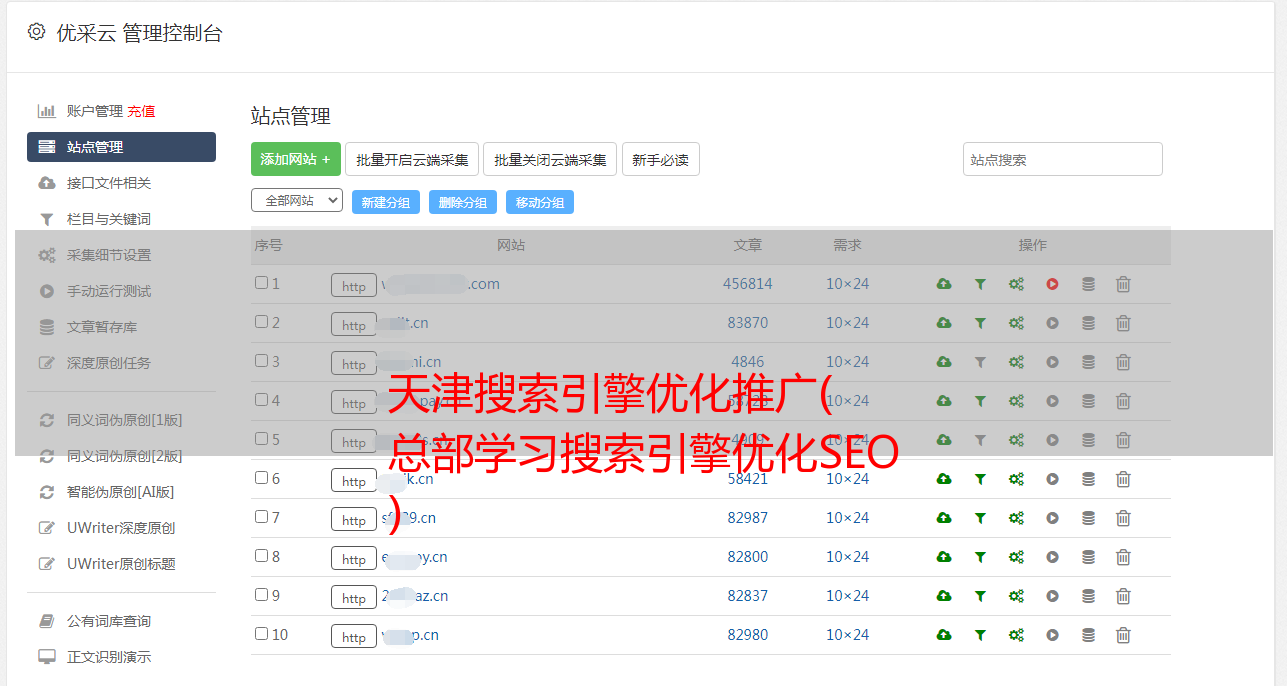Open 接口文件相关 in the sidebar
The height and width of the screenshot is (686, 1287).
[109, 183]
